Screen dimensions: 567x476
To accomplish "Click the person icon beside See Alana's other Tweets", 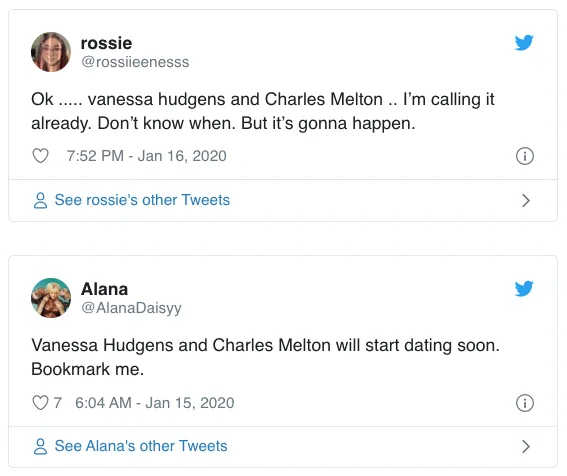I will tap(40, 446).
